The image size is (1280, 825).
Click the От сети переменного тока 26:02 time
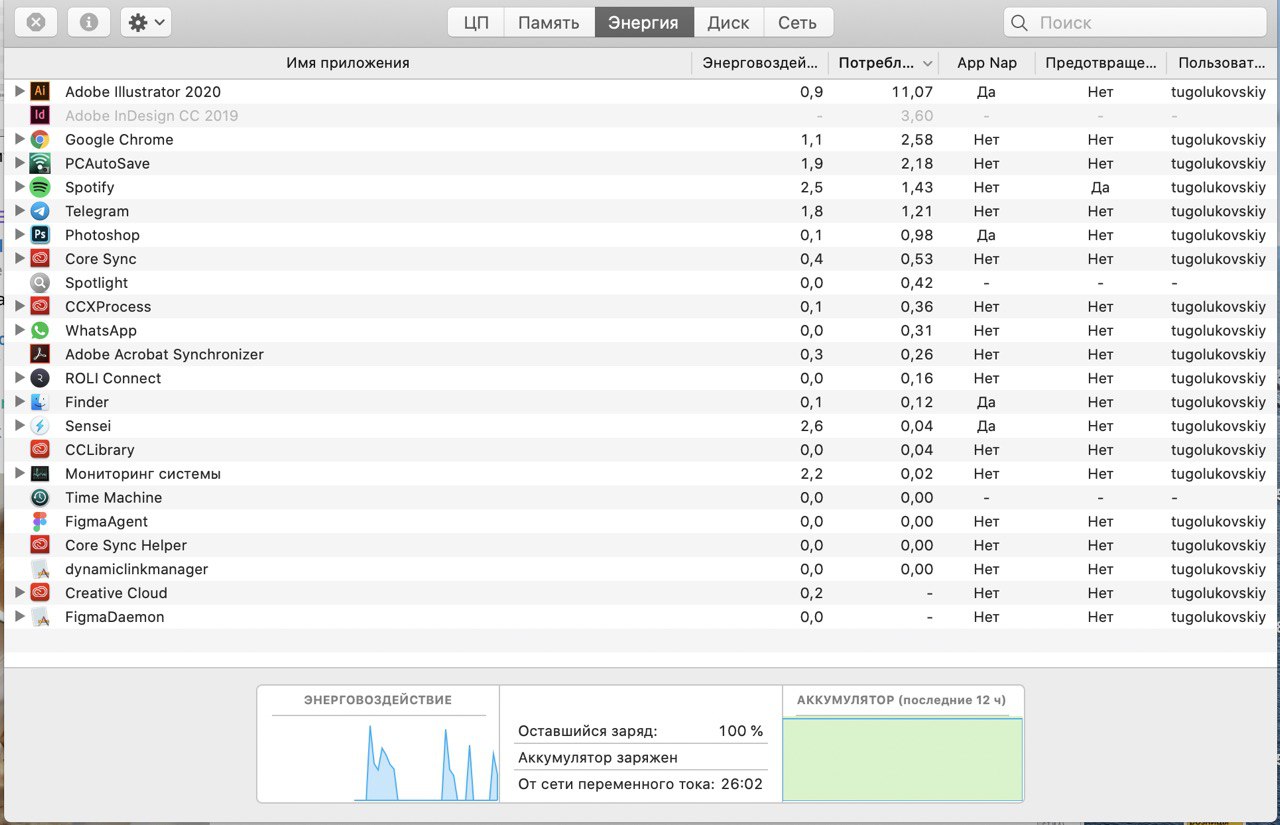click(x=741, y=784)
